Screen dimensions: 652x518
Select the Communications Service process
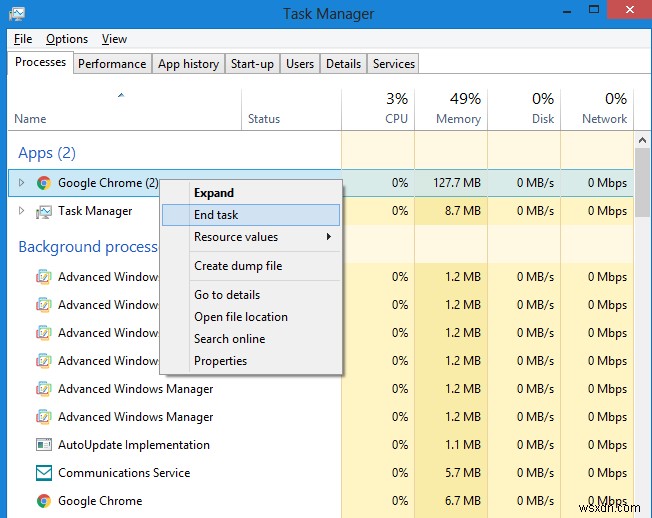[321, 473]
